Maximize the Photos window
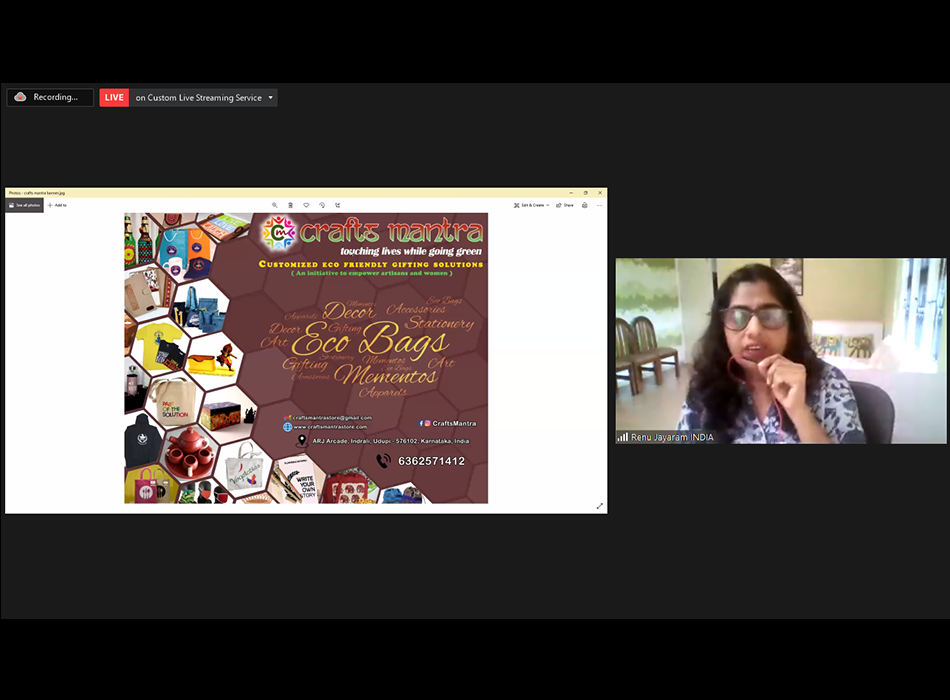This screenshot has height=700, width=950. (x=585, y=193)
